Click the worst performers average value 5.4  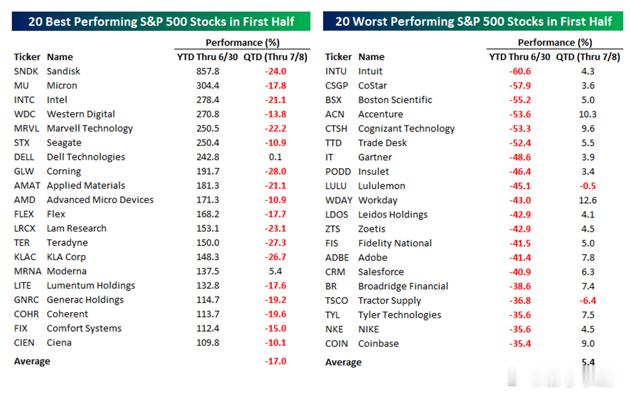click(x=588, y=362)
